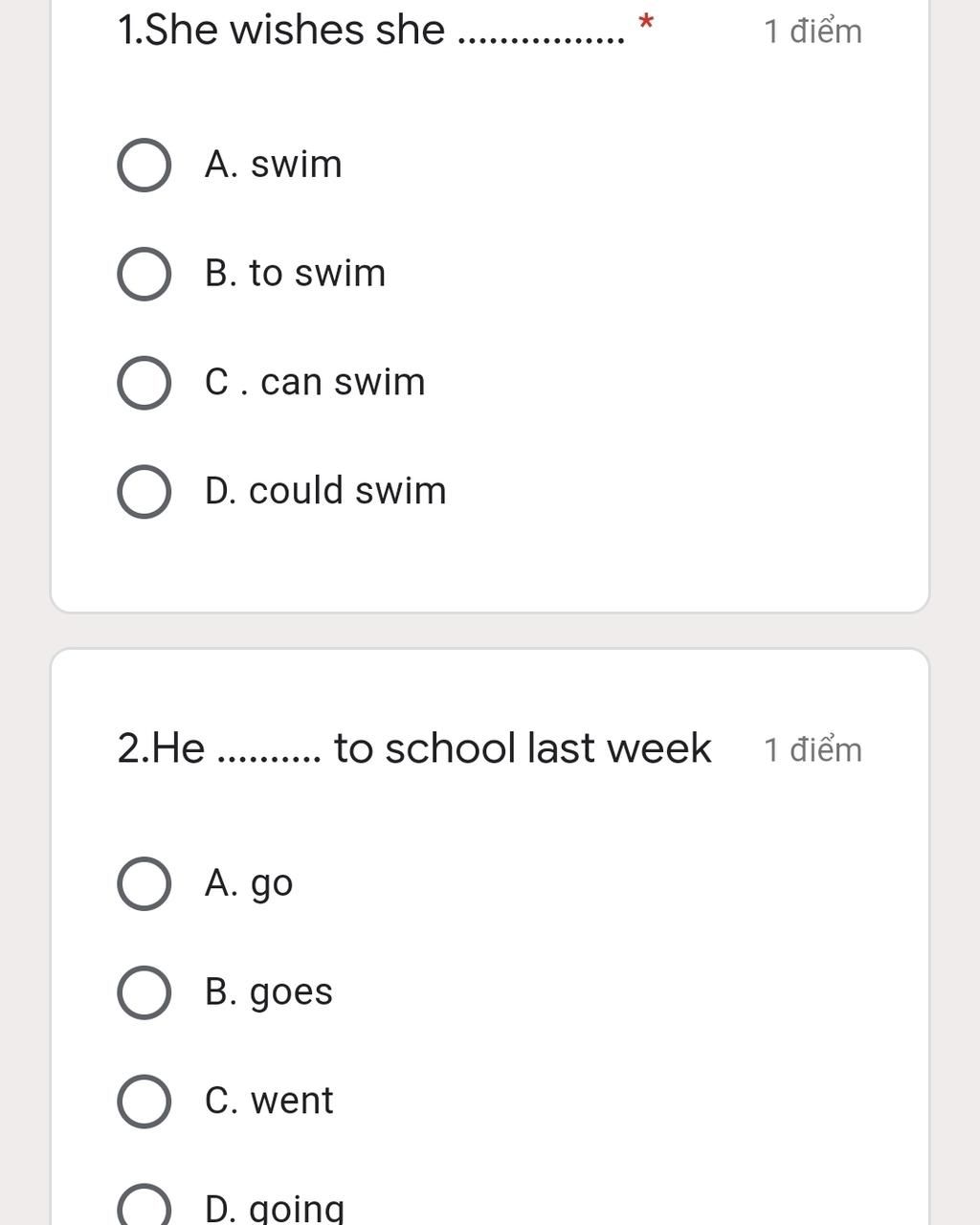The width and height of the screenshot is (980, 1225).
Task: Pick the radio button for D. could swim
Action: 145,492
